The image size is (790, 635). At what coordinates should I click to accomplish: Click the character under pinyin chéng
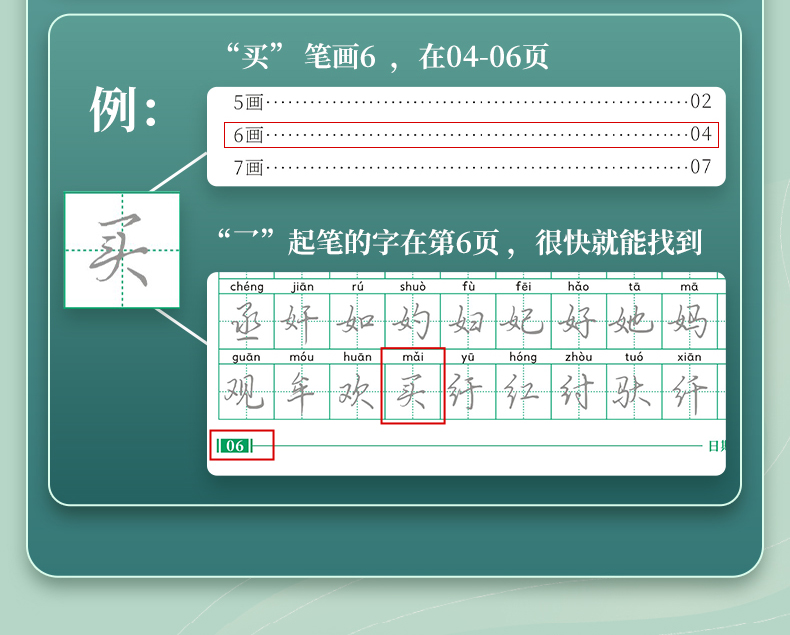pyautogui.click(x=247, y=322)
